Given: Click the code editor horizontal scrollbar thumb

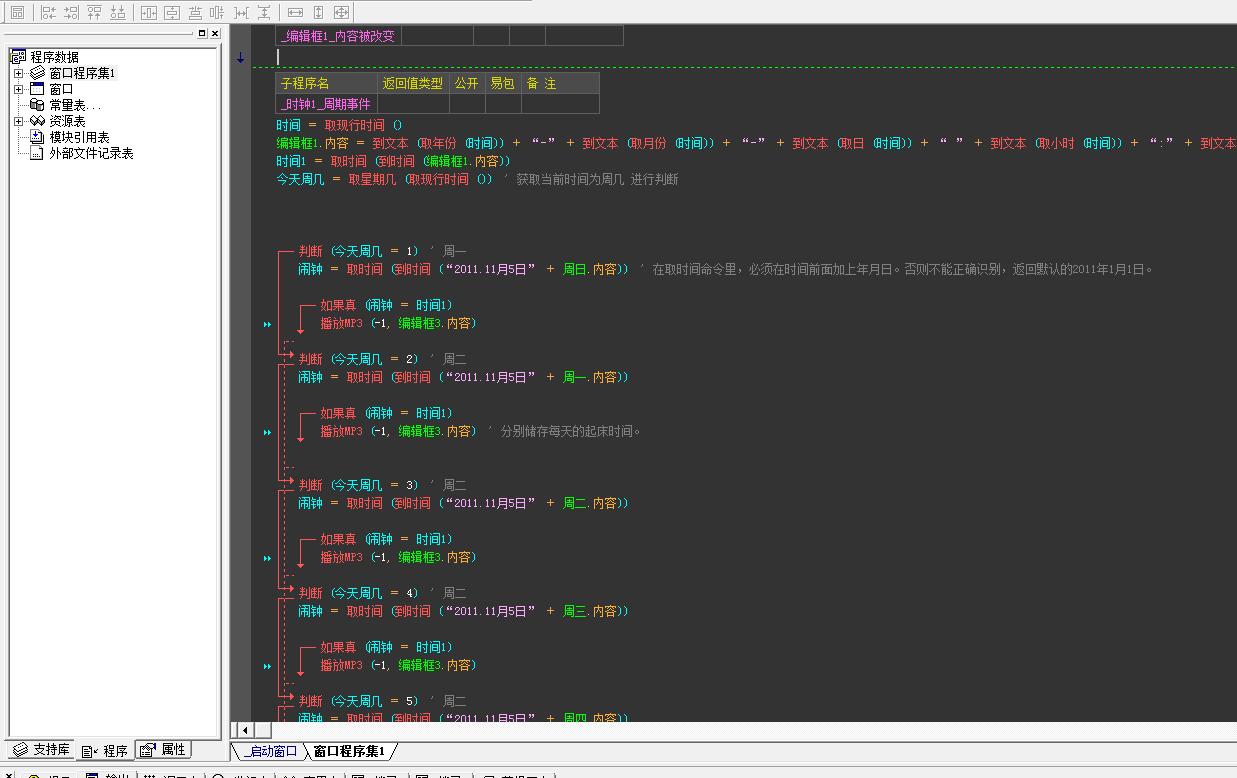Looking at the screenshot, I should (x=262, y=730).
